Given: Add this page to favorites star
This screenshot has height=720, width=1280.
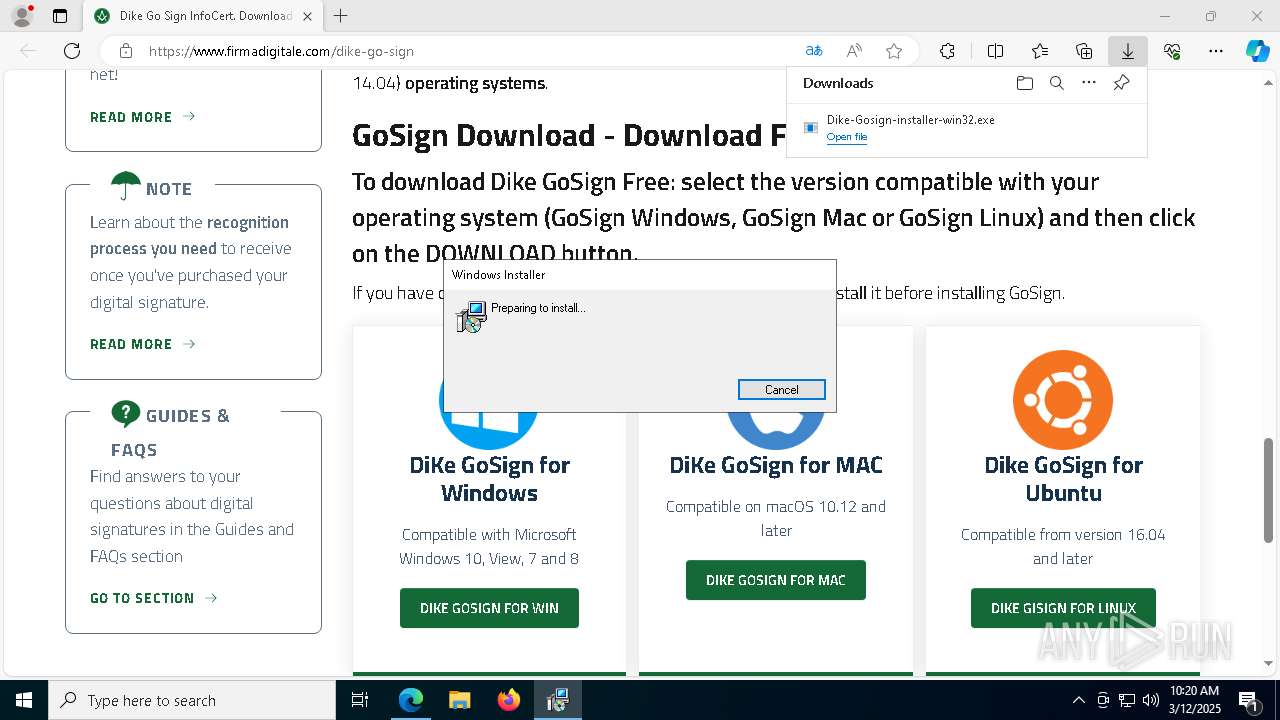Looking at the screenshot, I should coord(894,51).
